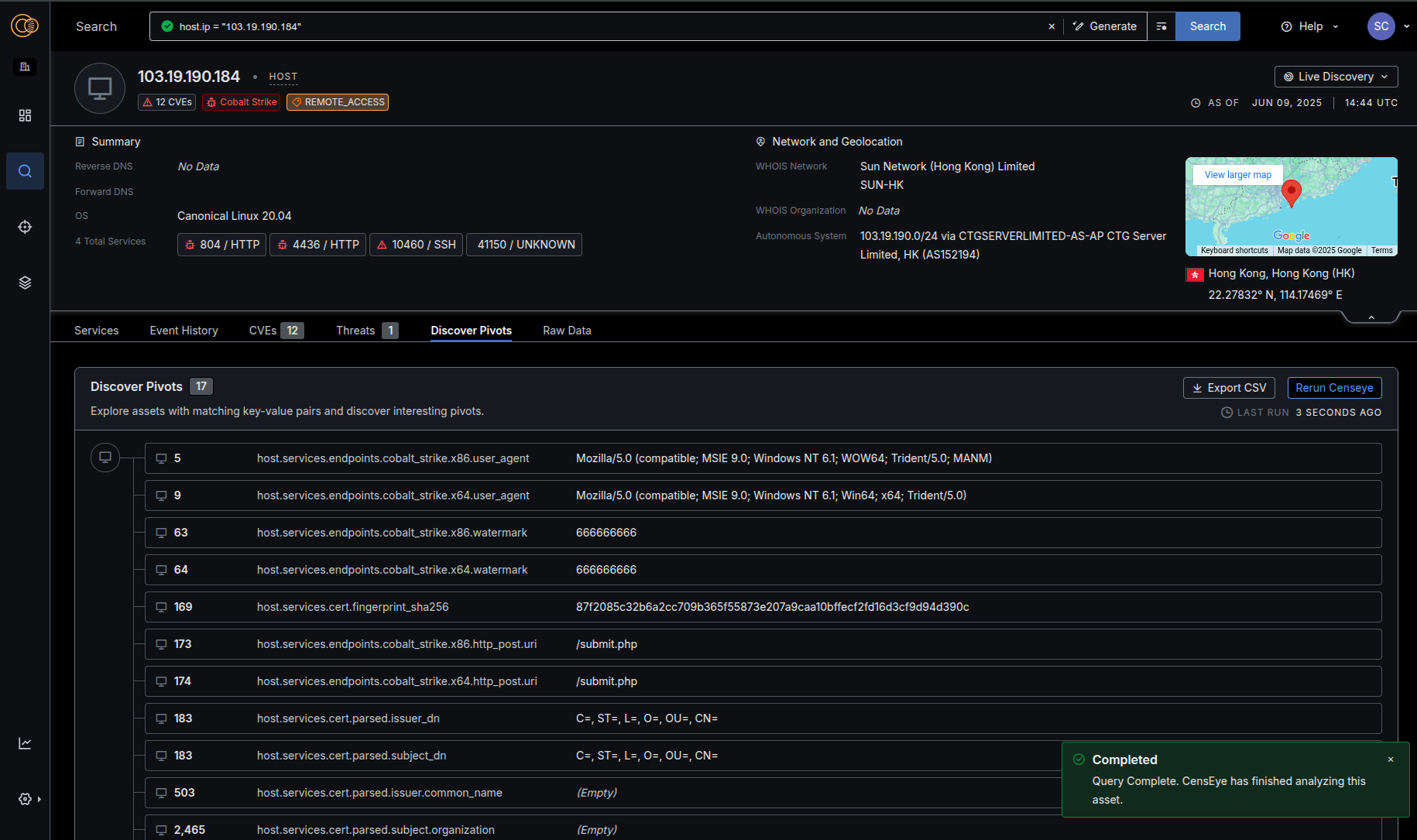Click the query filter options icon
This screenshot has width=1417, height=840.
pyautogui.click(x=1161, y=26)
